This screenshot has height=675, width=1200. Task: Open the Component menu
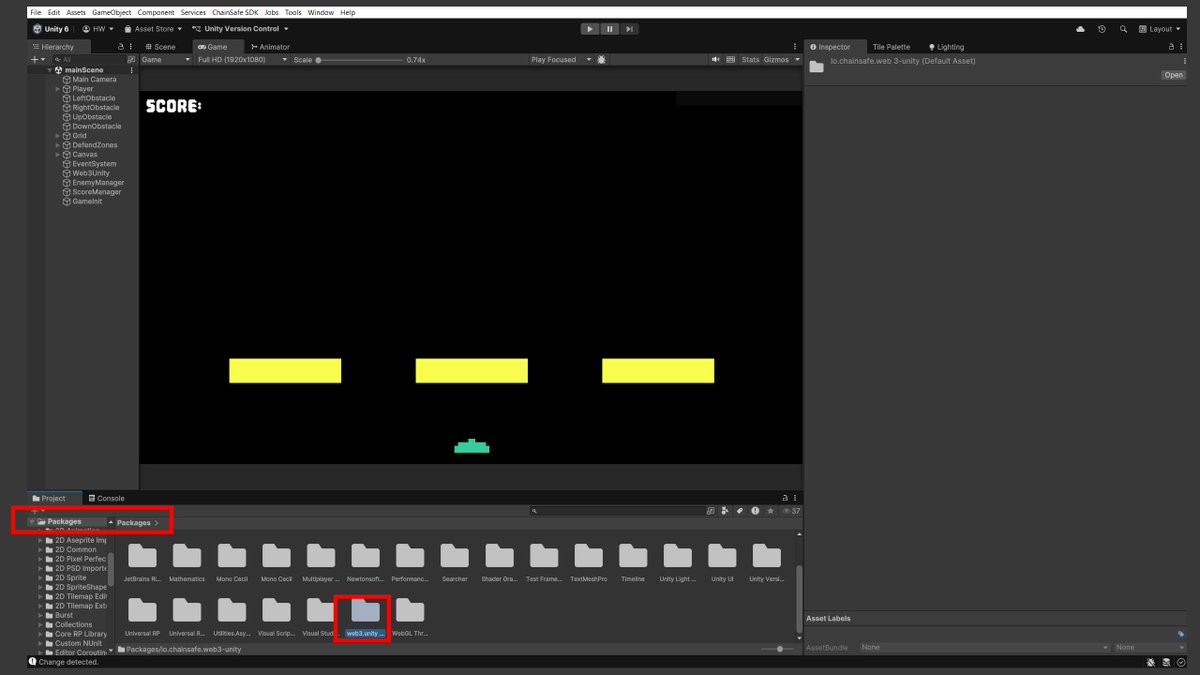point(155,12)
